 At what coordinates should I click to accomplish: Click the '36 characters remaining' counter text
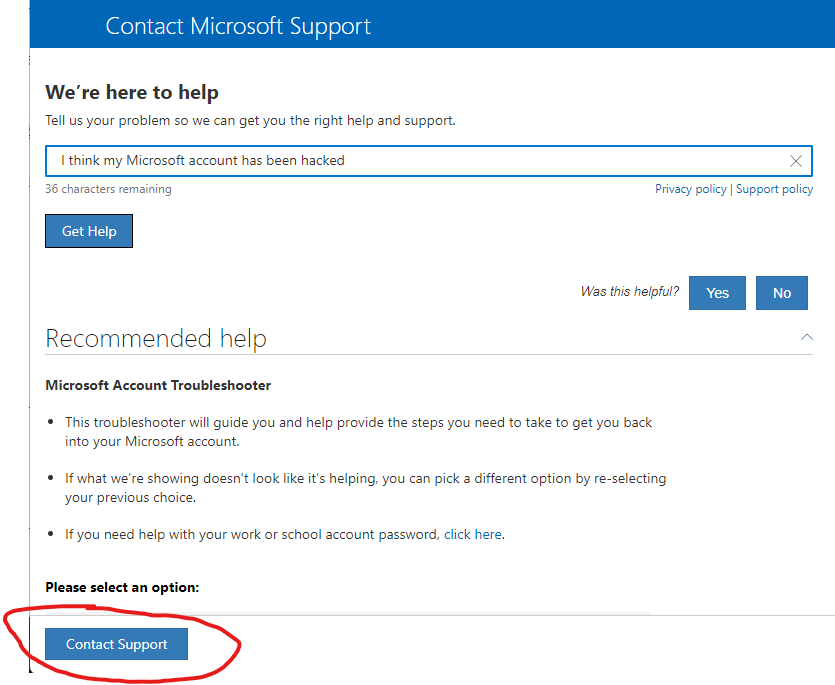(x=109, y=189)
